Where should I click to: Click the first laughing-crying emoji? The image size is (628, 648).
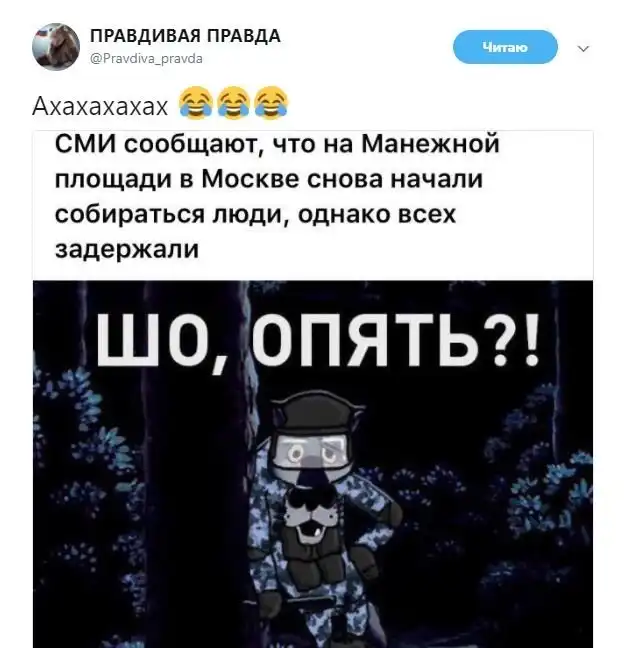pyautogui.click(x=196, y=103)
